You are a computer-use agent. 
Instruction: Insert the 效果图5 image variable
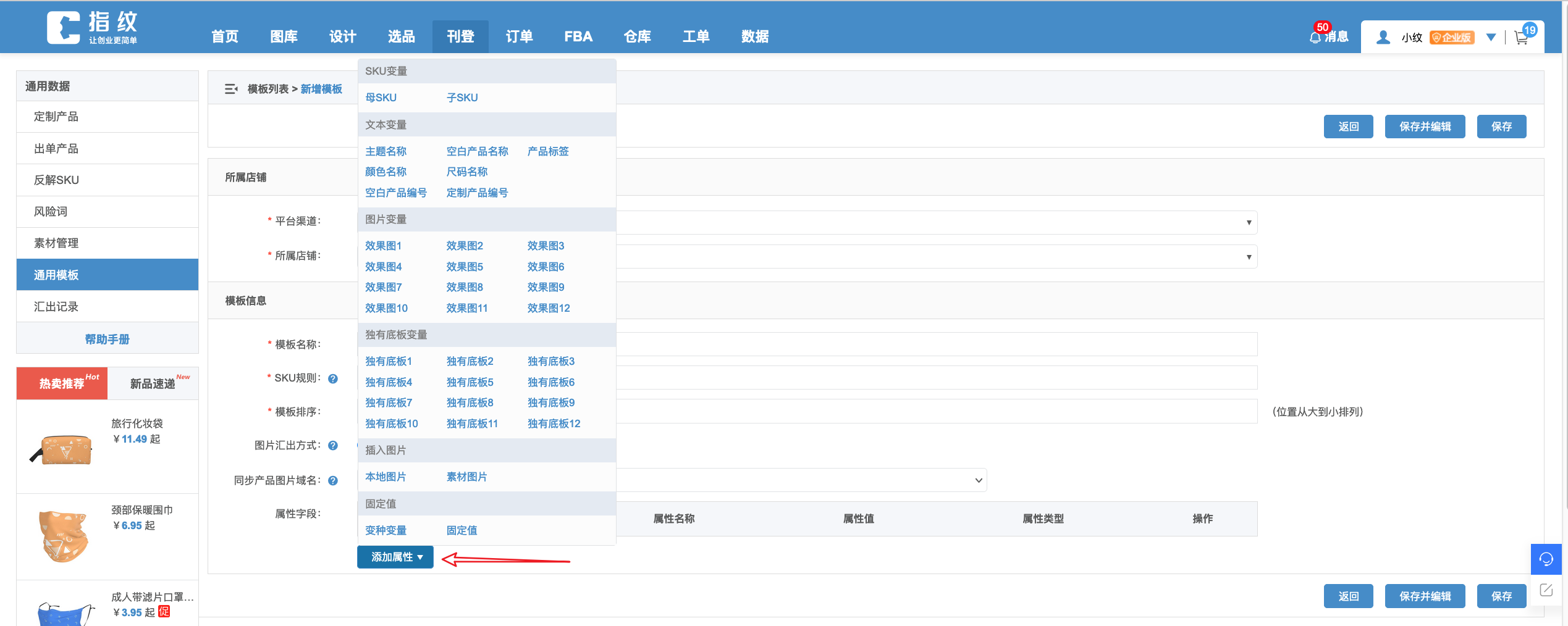point(465,266)
